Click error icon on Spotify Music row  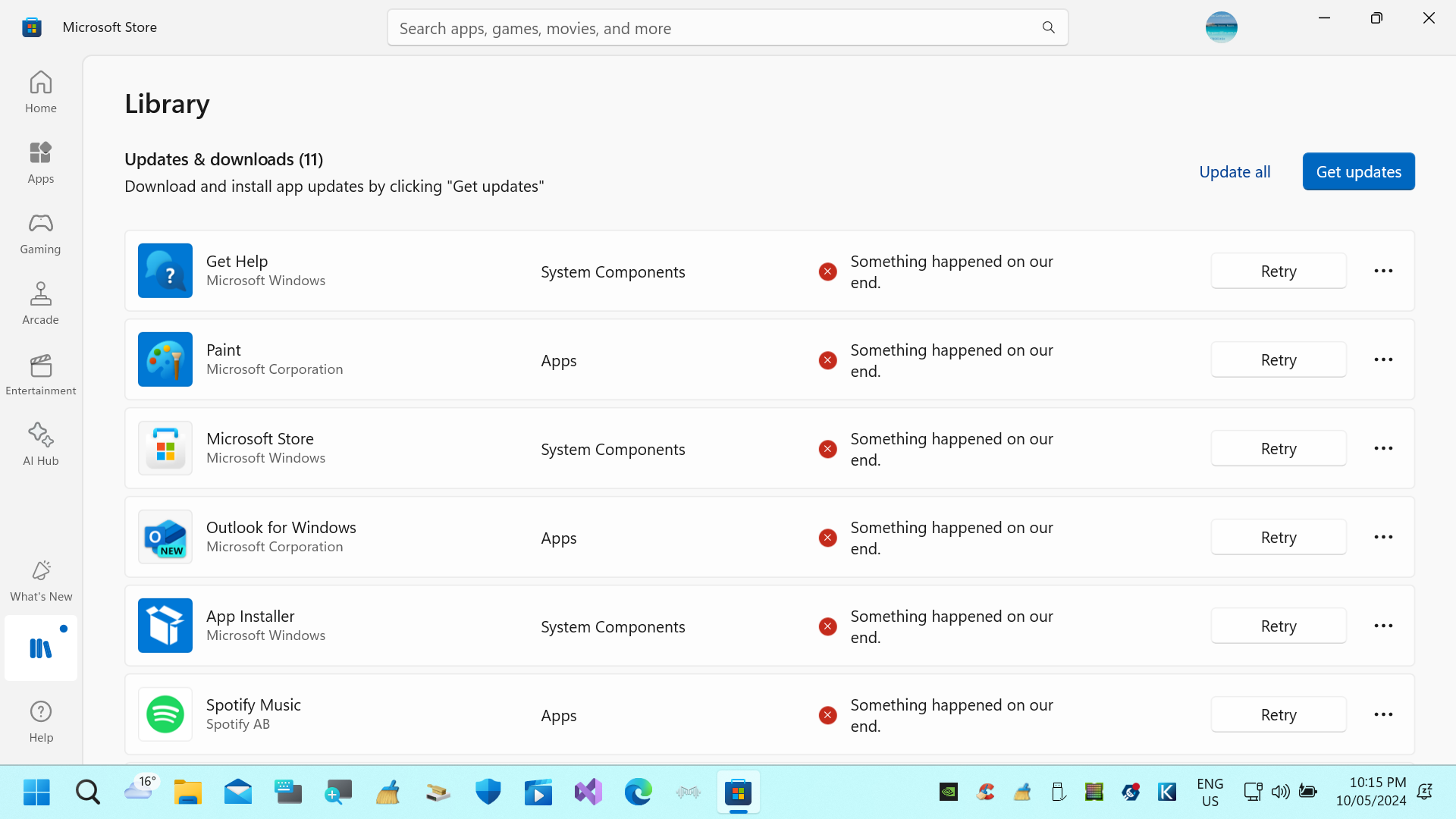pyautogui.click(x=828, y=715)
